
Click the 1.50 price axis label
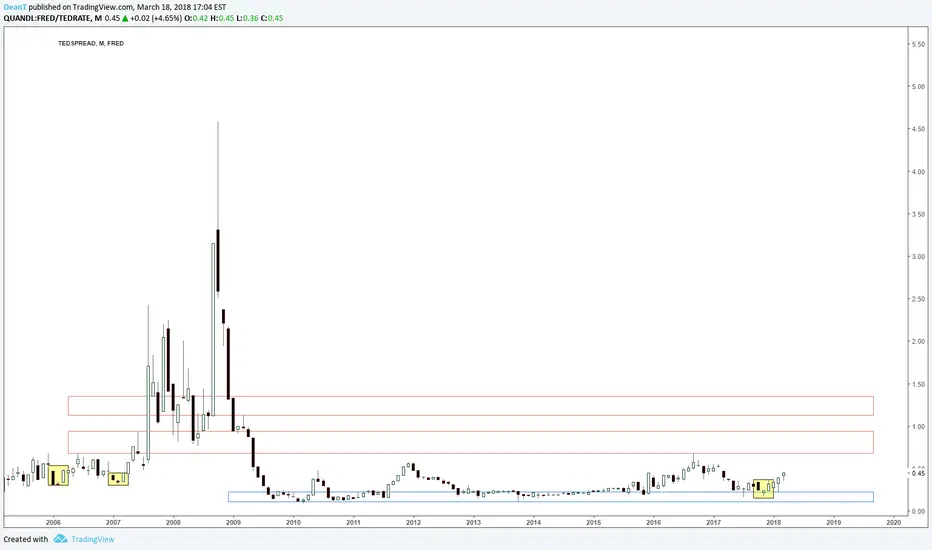(918, 385)
